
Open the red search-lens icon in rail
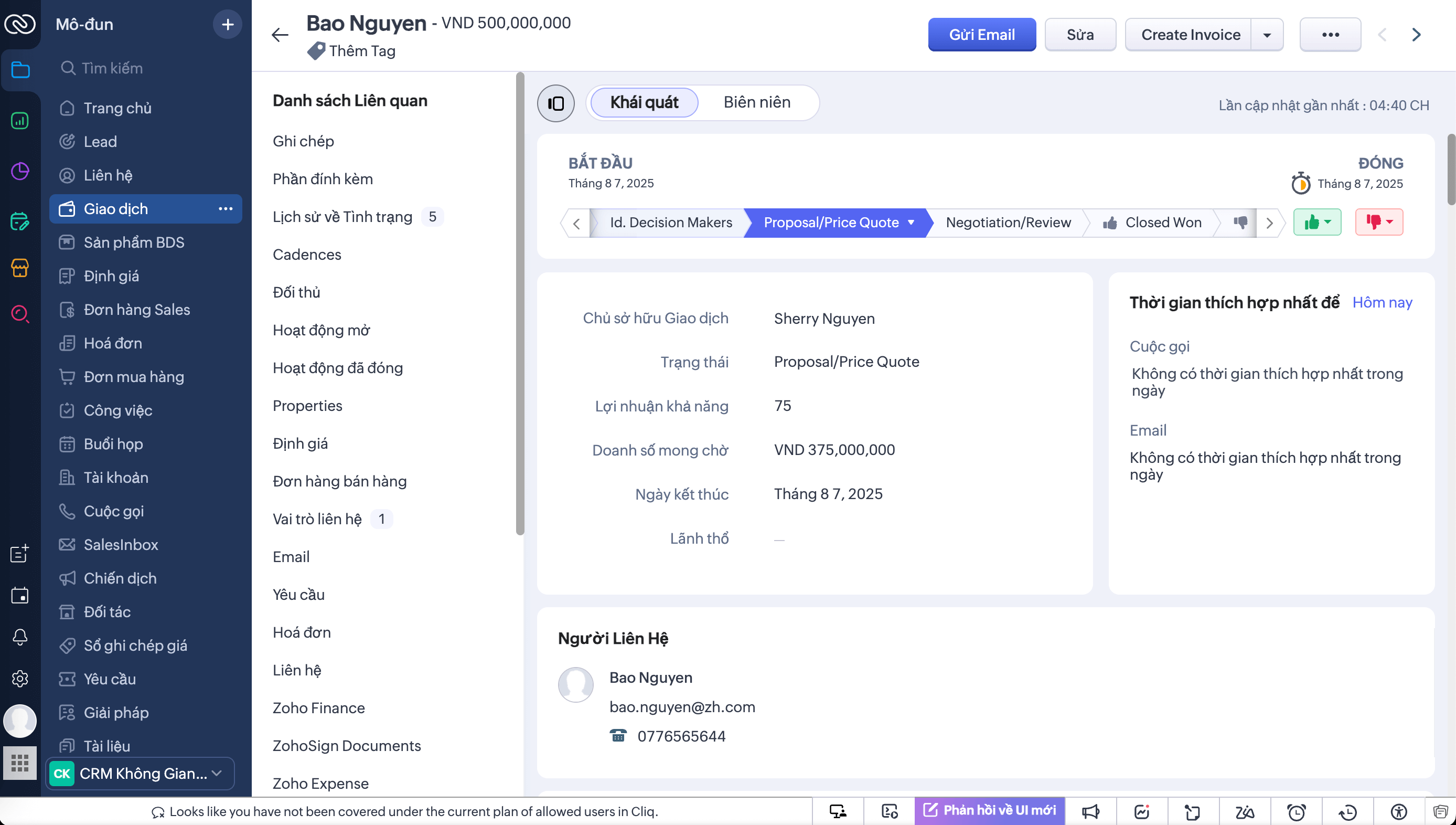(20, 313)
